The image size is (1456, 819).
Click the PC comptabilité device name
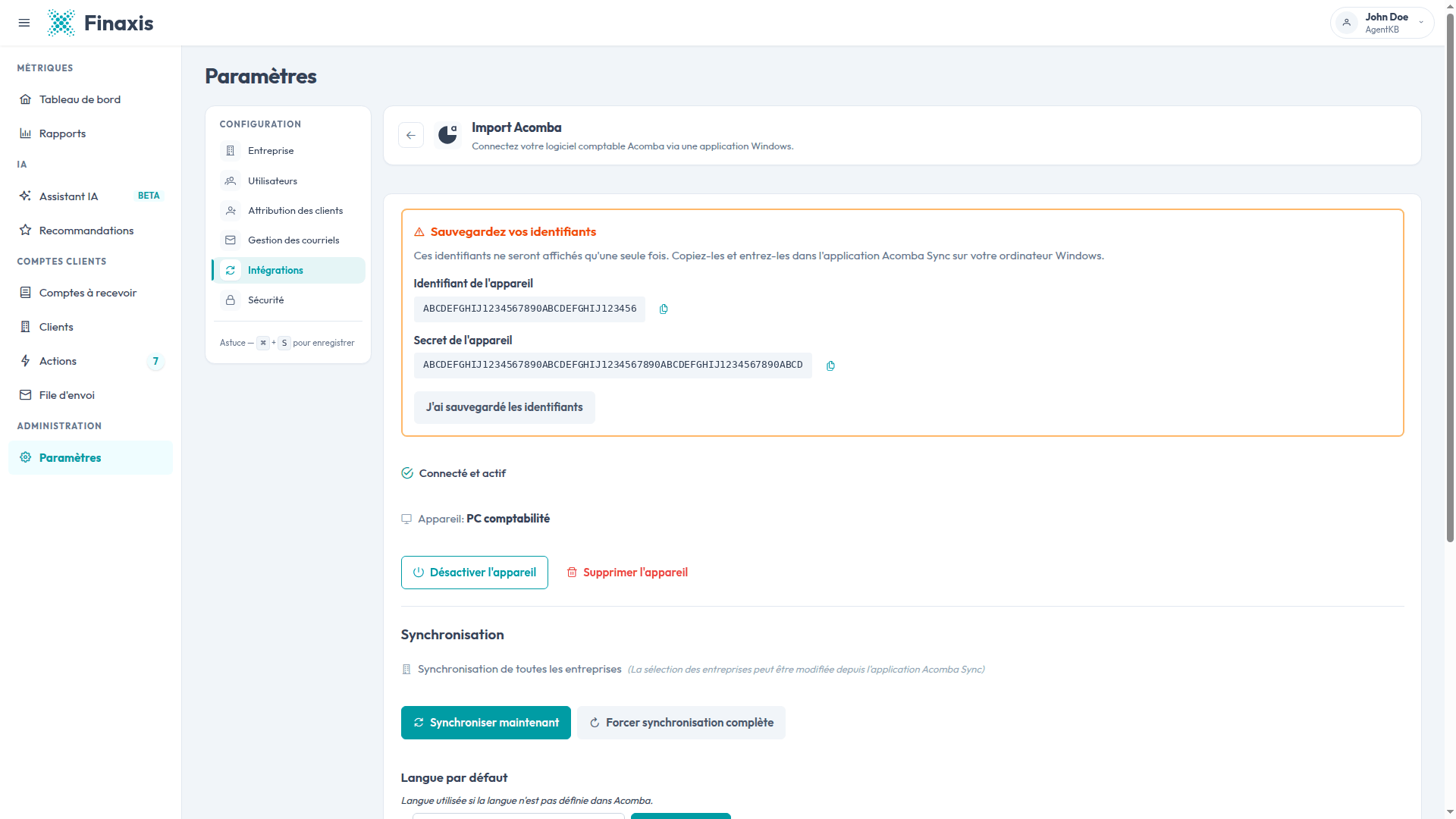(508, 519)
